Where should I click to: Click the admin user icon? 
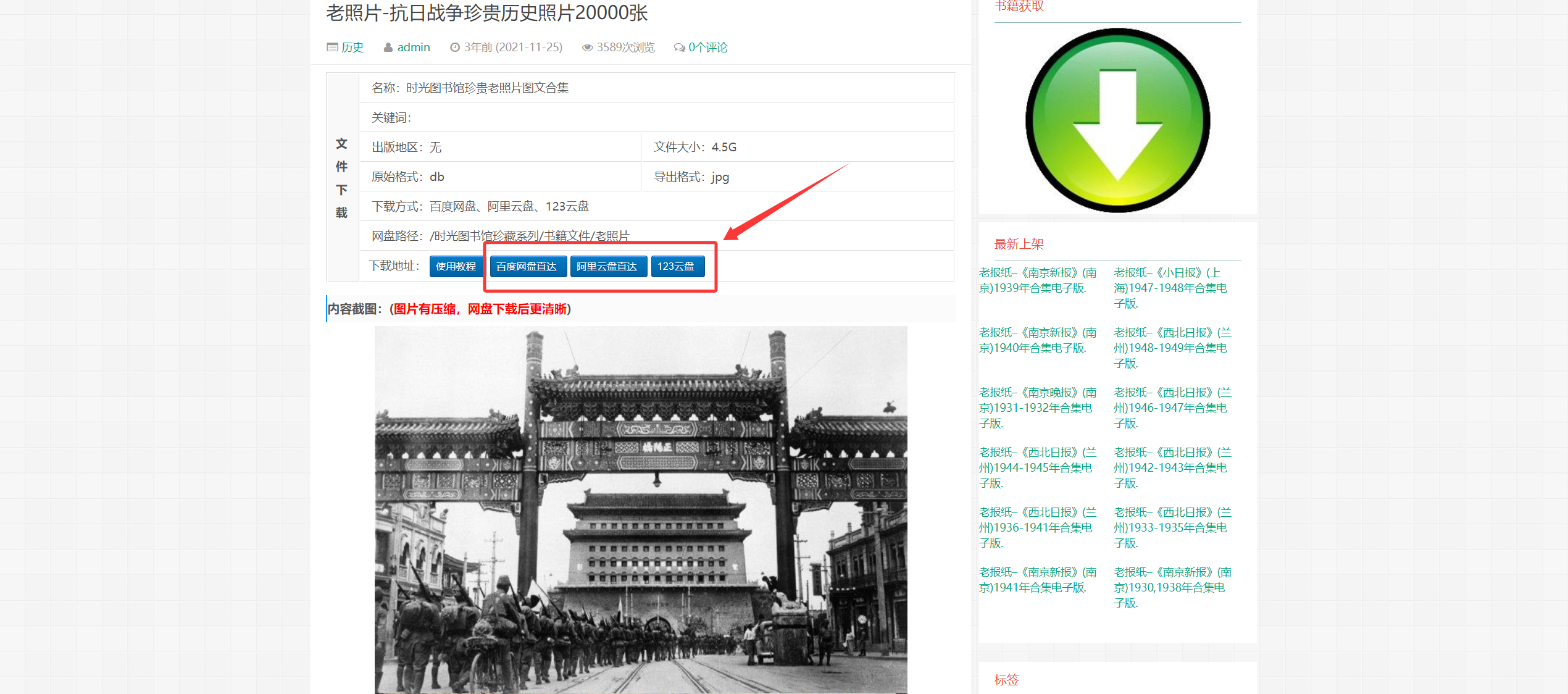[x=388, y=48]
